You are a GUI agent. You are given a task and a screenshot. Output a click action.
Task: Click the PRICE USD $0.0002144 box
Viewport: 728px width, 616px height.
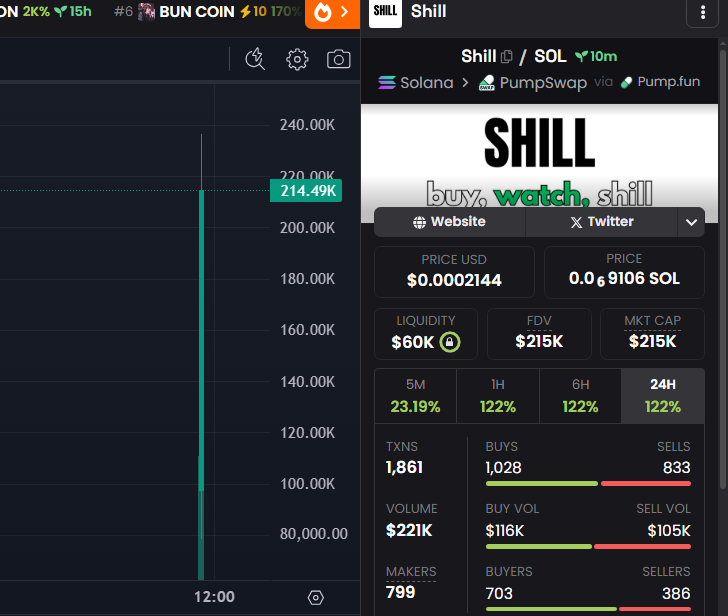[x=454, y=272]
